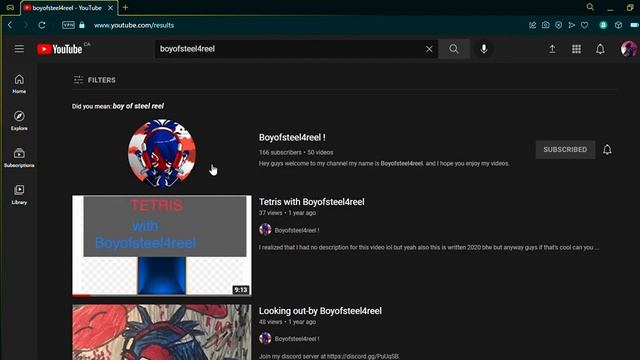Open channel name under Looking out video

click(297, 339)
